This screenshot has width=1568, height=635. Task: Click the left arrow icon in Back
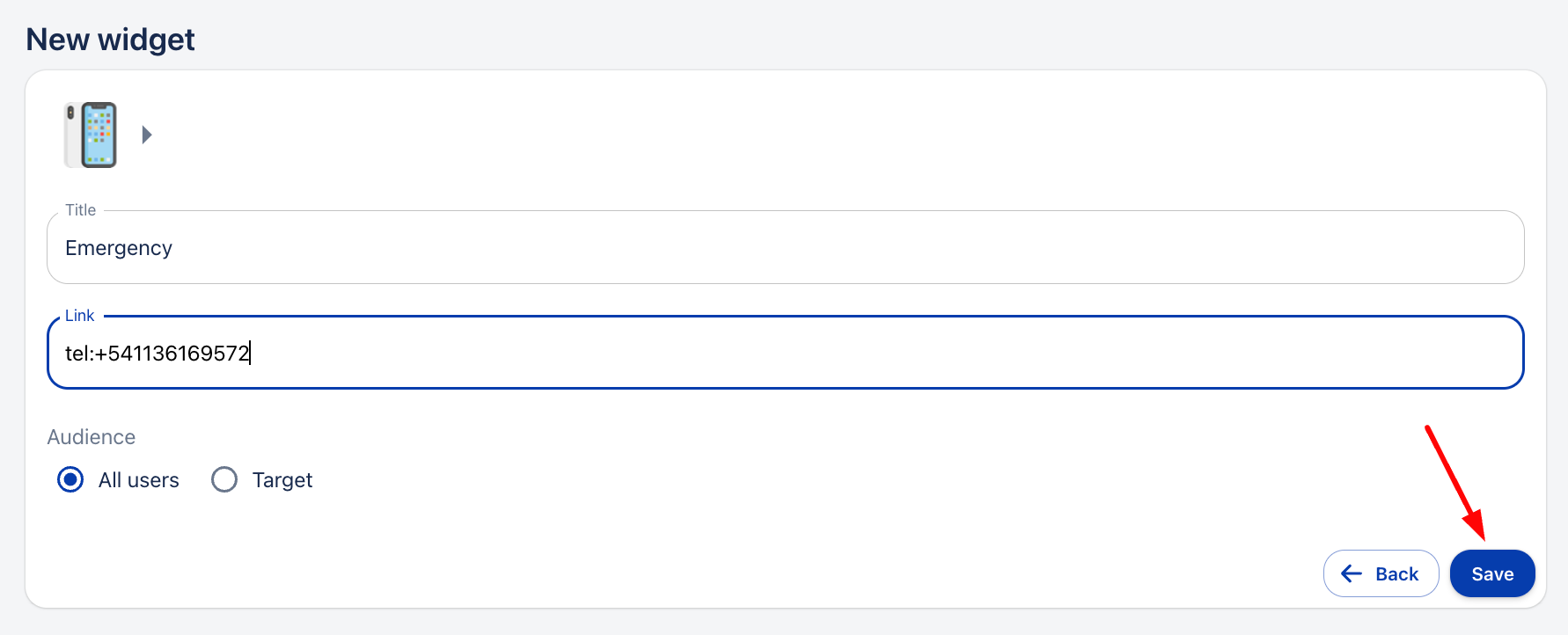coord(1352,573)
